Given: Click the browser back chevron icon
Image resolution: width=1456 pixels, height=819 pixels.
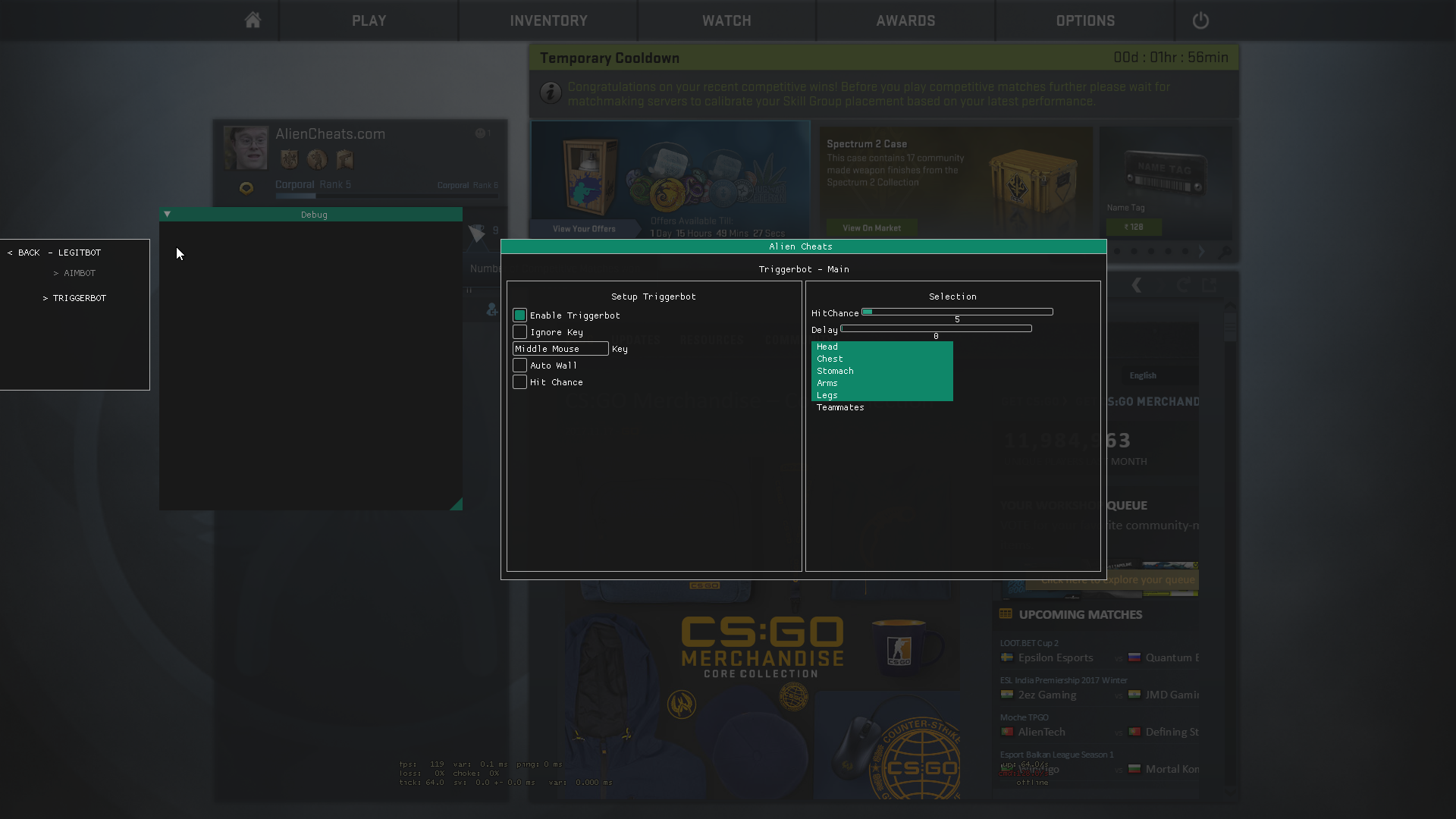Looking at the screenshot, I should [x=1136, y=285].
